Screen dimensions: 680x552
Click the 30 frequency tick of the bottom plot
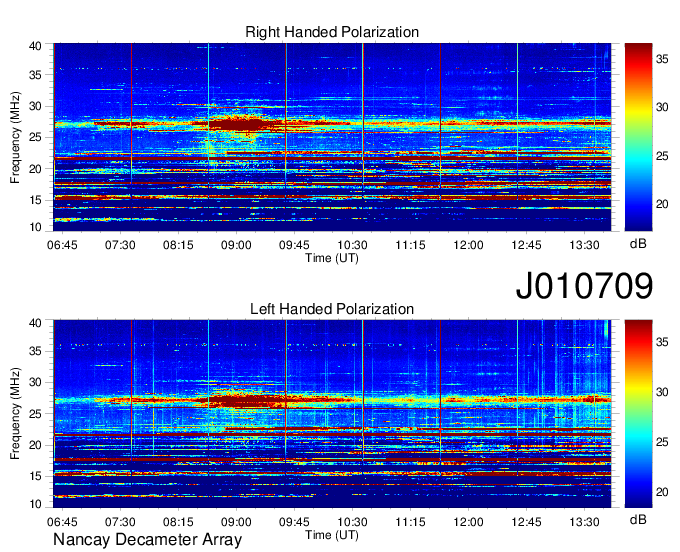35,382
